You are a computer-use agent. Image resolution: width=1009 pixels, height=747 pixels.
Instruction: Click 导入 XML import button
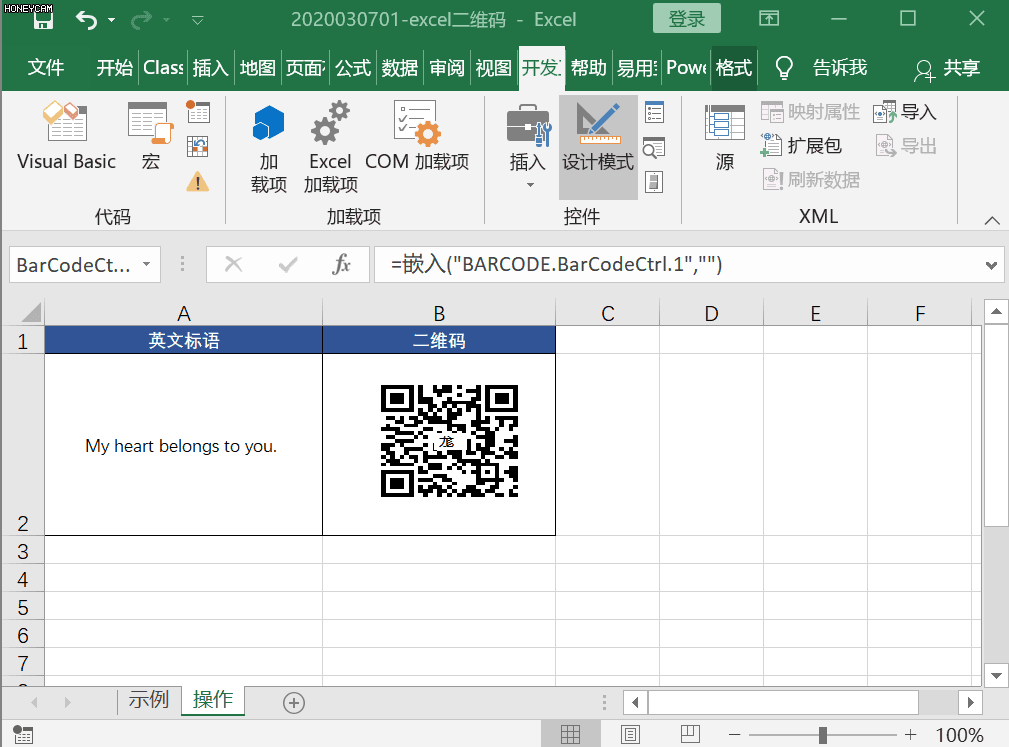pos(904,112)
